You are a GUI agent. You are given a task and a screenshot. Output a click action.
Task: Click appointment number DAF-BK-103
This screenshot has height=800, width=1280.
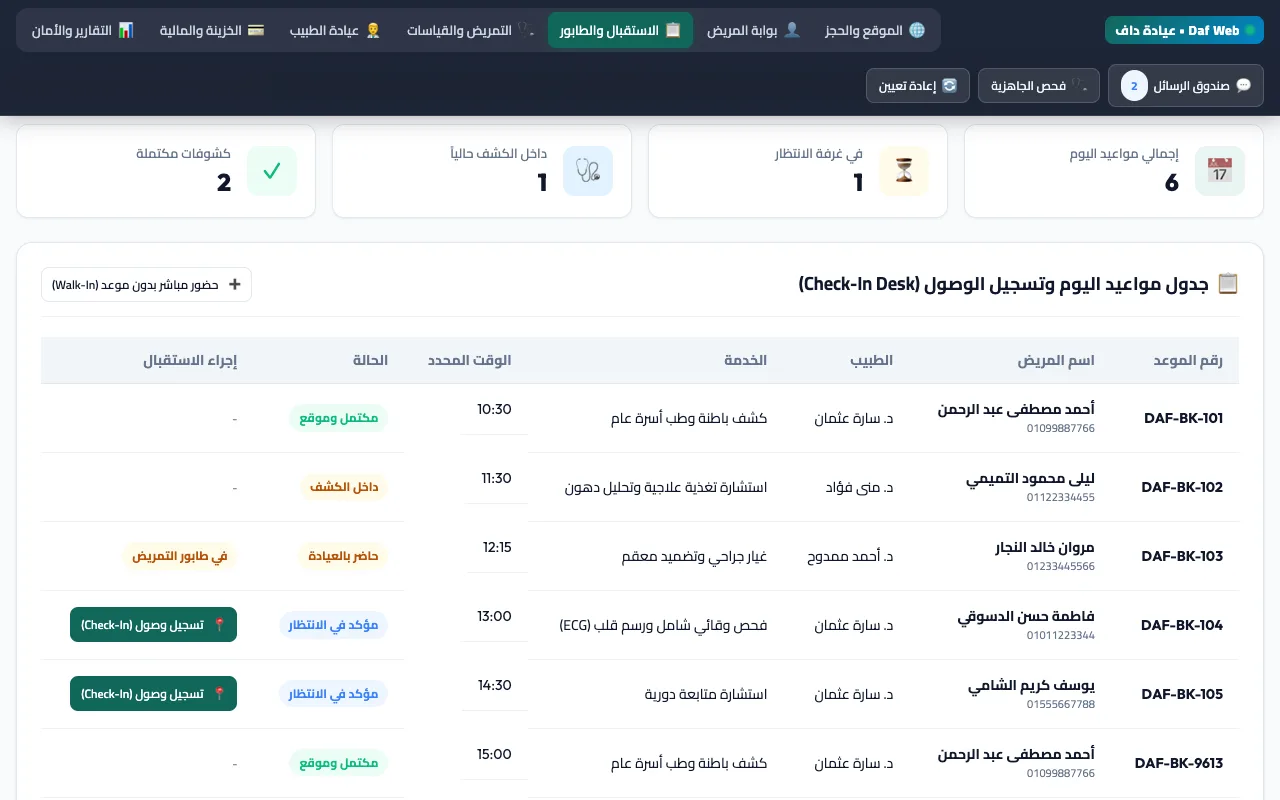[x=1182, y=556]
